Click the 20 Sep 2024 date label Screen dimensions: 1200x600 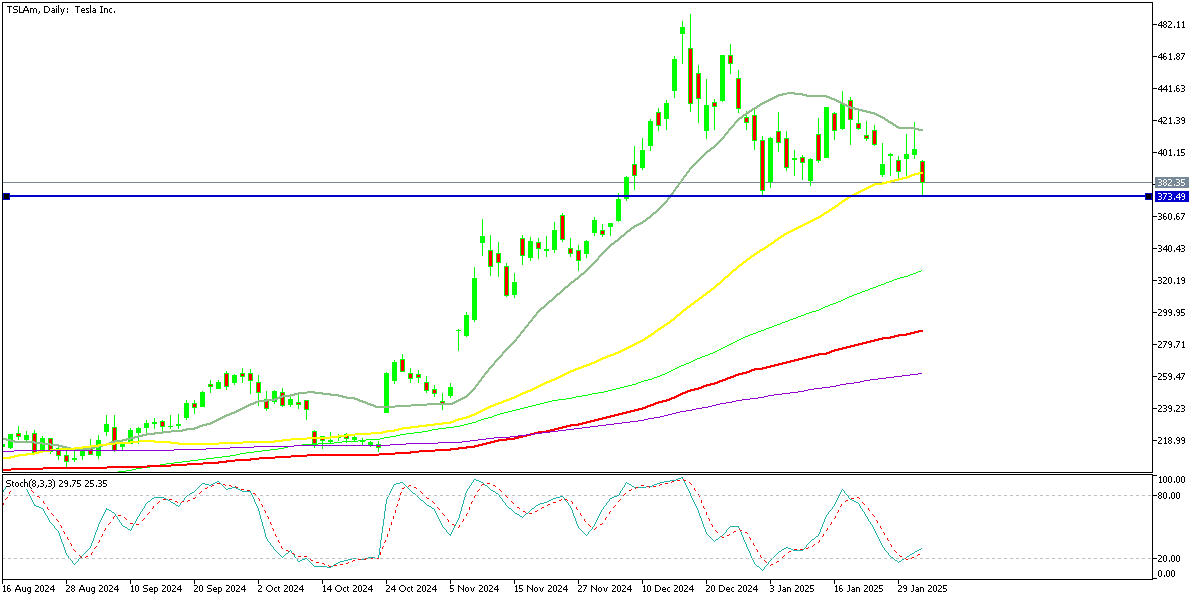tap(219, 589)
